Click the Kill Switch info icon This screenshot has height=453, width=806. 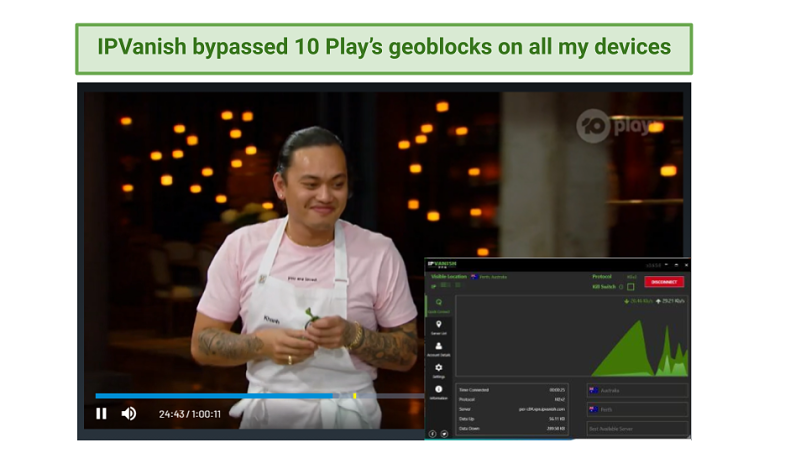(x=619, y=286)
